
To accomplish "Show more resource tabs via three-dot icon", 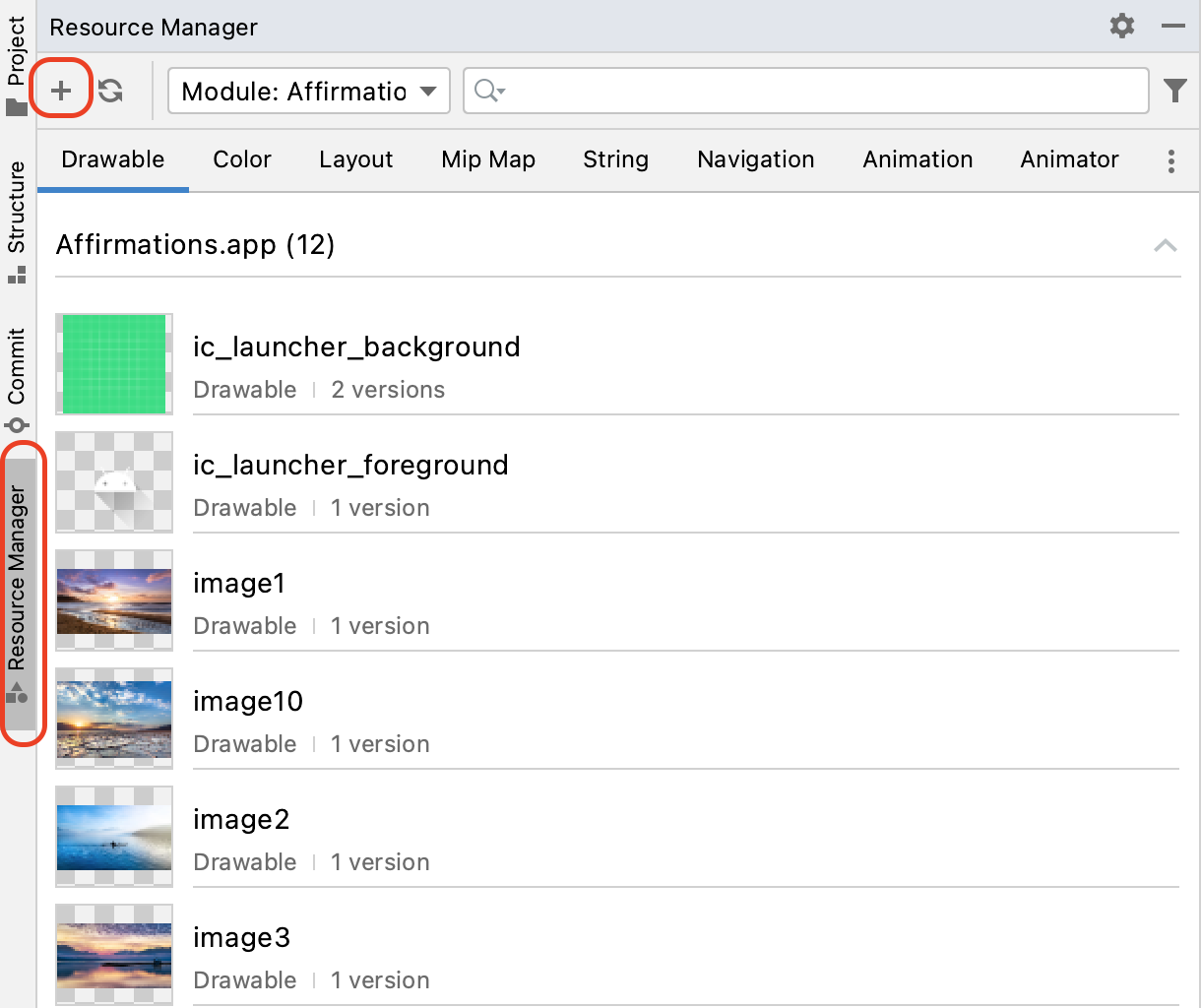I will [x=1170, y=161].
